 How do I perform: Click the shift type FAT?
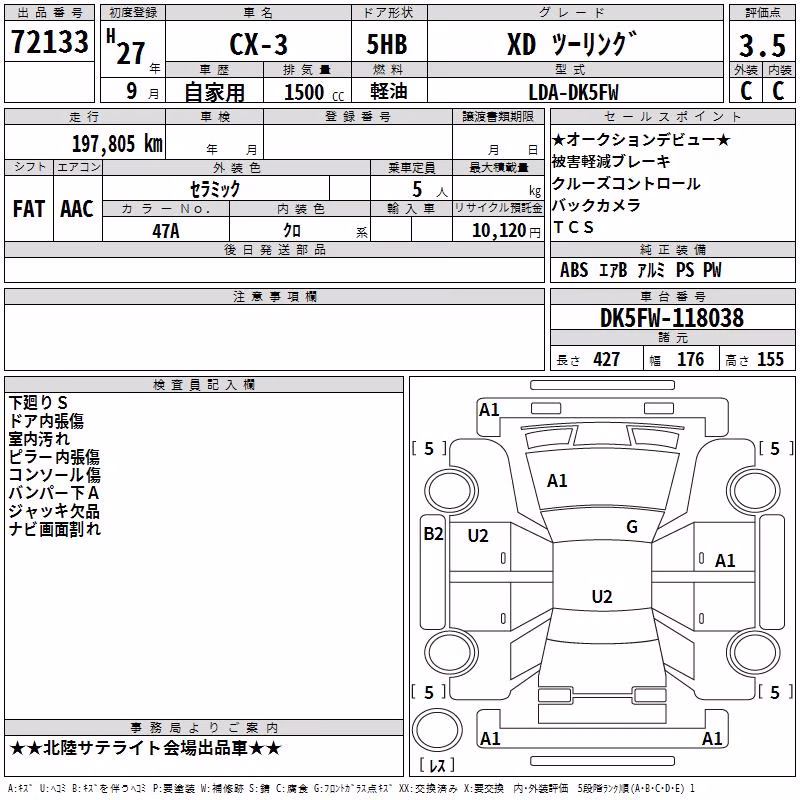[x=29, y=209]
